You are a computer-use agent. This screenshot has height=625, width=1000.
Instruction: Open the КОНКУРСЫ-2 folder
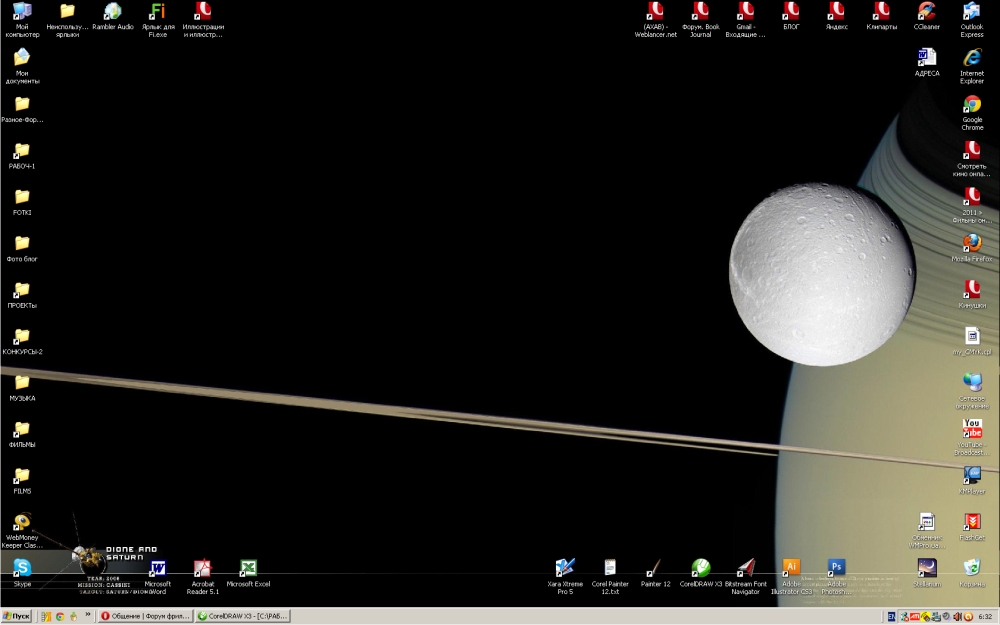[22, 341]
